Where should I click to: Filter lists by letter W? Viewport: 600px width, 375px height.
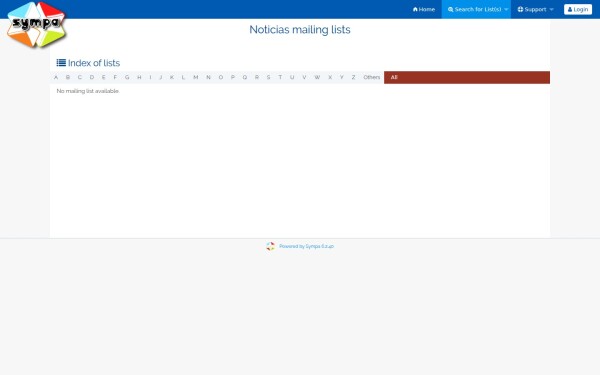317,77
